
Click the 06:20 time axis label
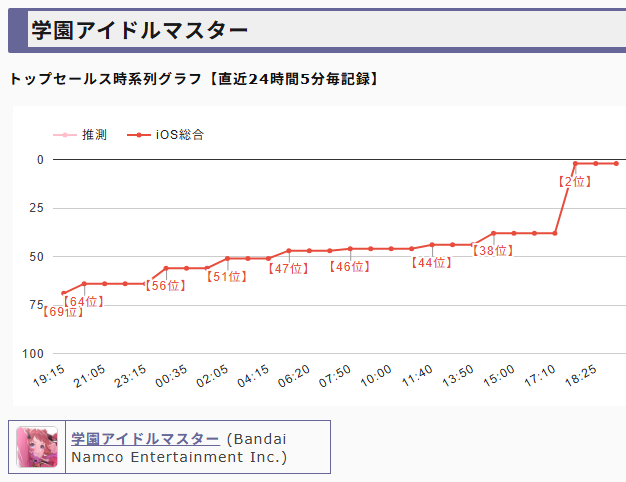pos(294,376)
